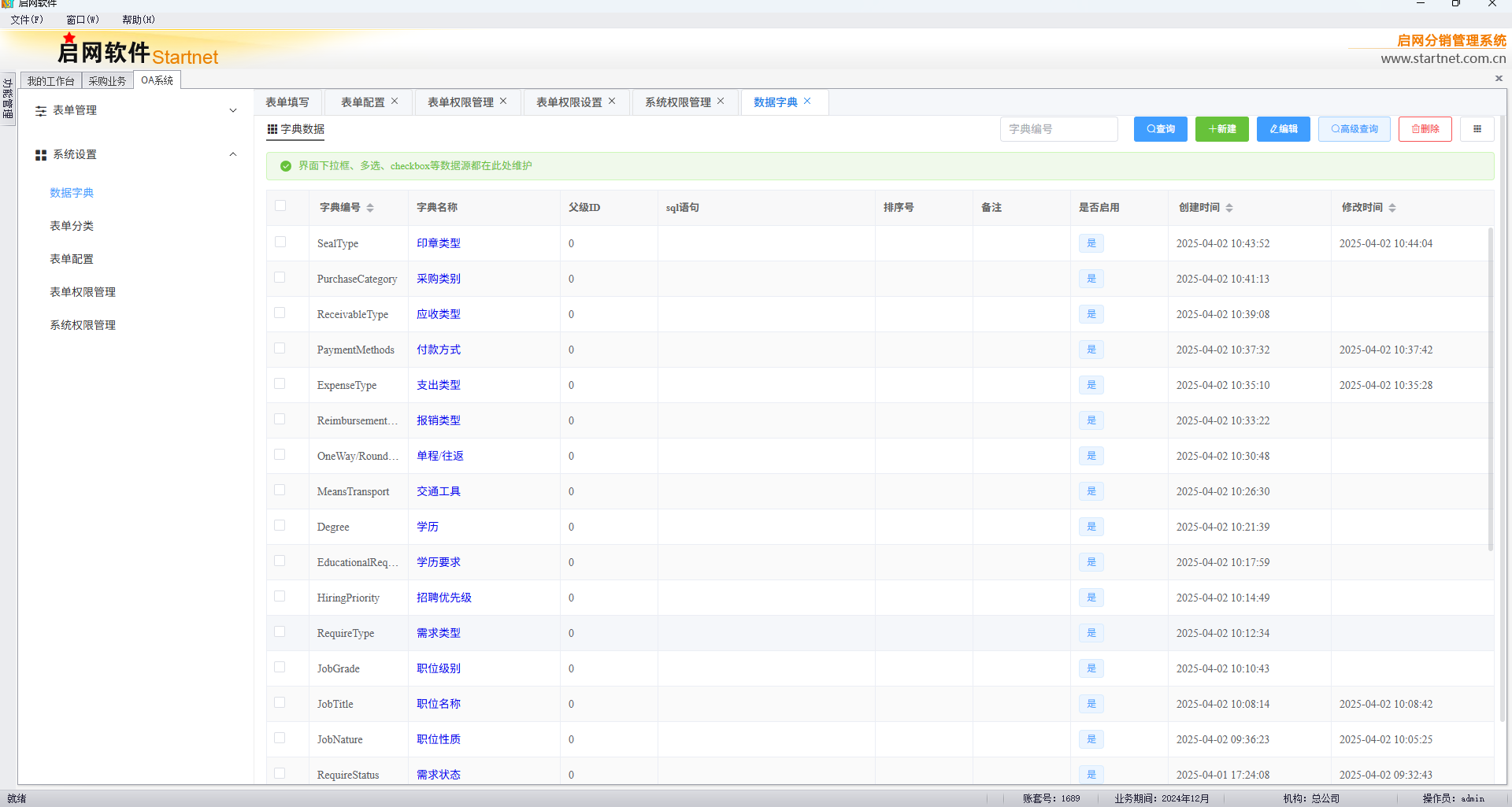Focus the 字典编号 search input
The height and width of the screenshot is (807, 1512).
point(1058,129)
